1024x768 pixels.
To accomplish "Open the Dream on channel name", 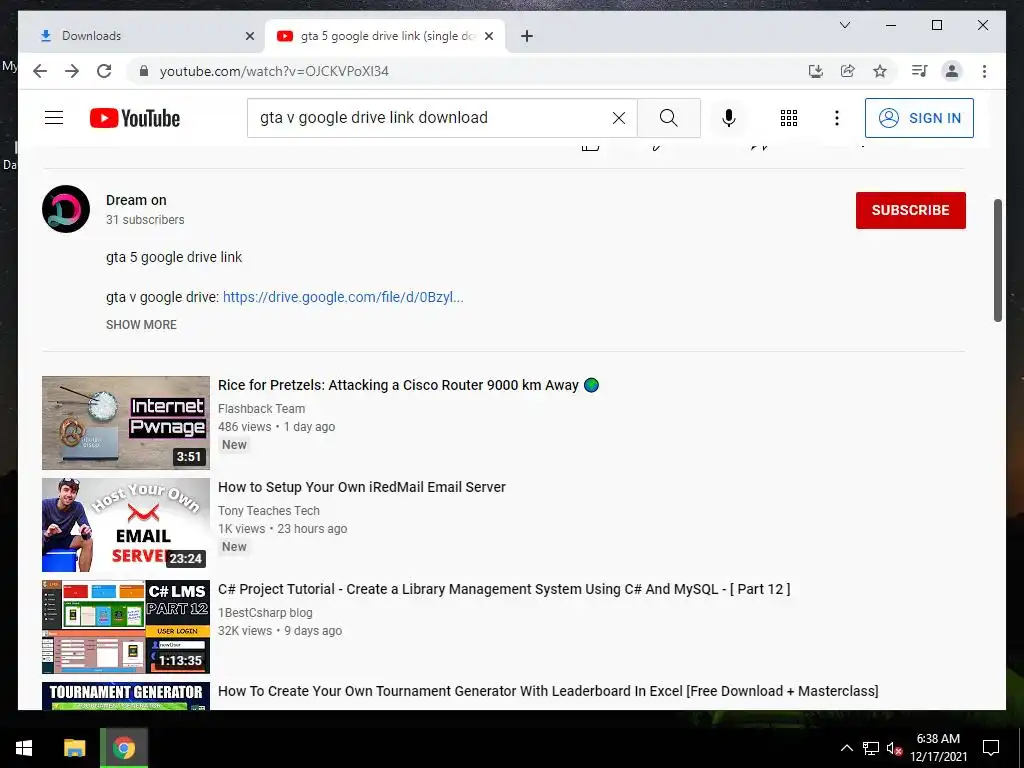I will click(136, 200).
